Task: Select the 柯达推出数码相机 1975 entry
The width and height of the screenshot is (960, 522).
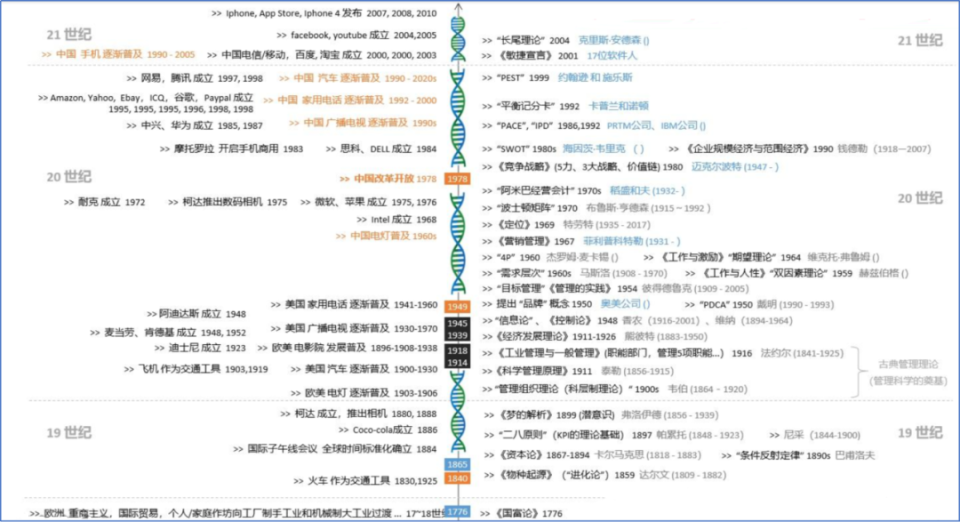Action: coord(228,202)
